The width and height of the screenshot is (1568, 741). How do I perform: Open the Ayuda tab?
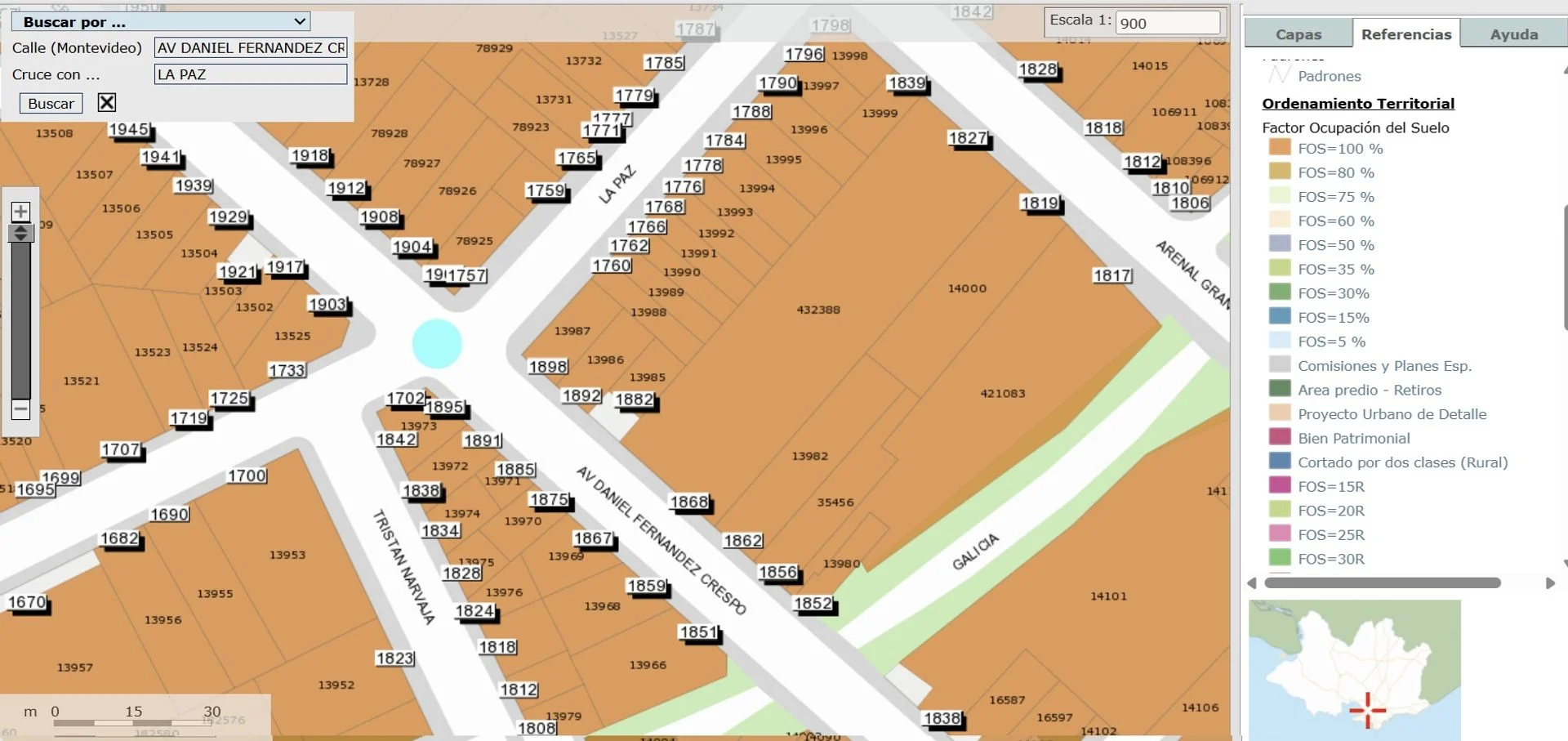(x=1513, y=34)
